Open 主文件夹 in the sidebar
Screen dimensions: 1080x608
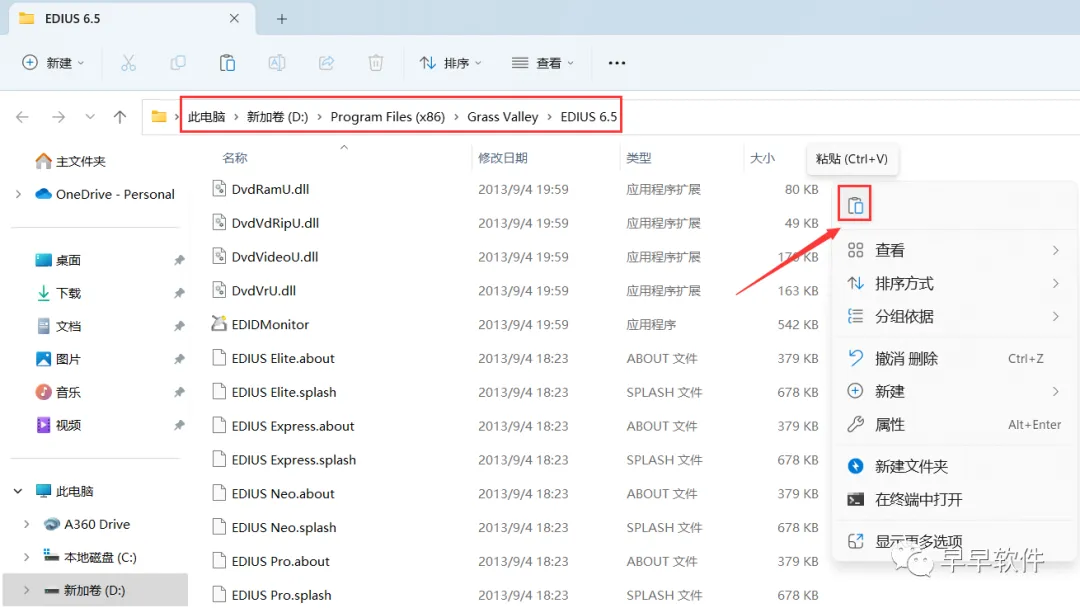pos(70,161)
